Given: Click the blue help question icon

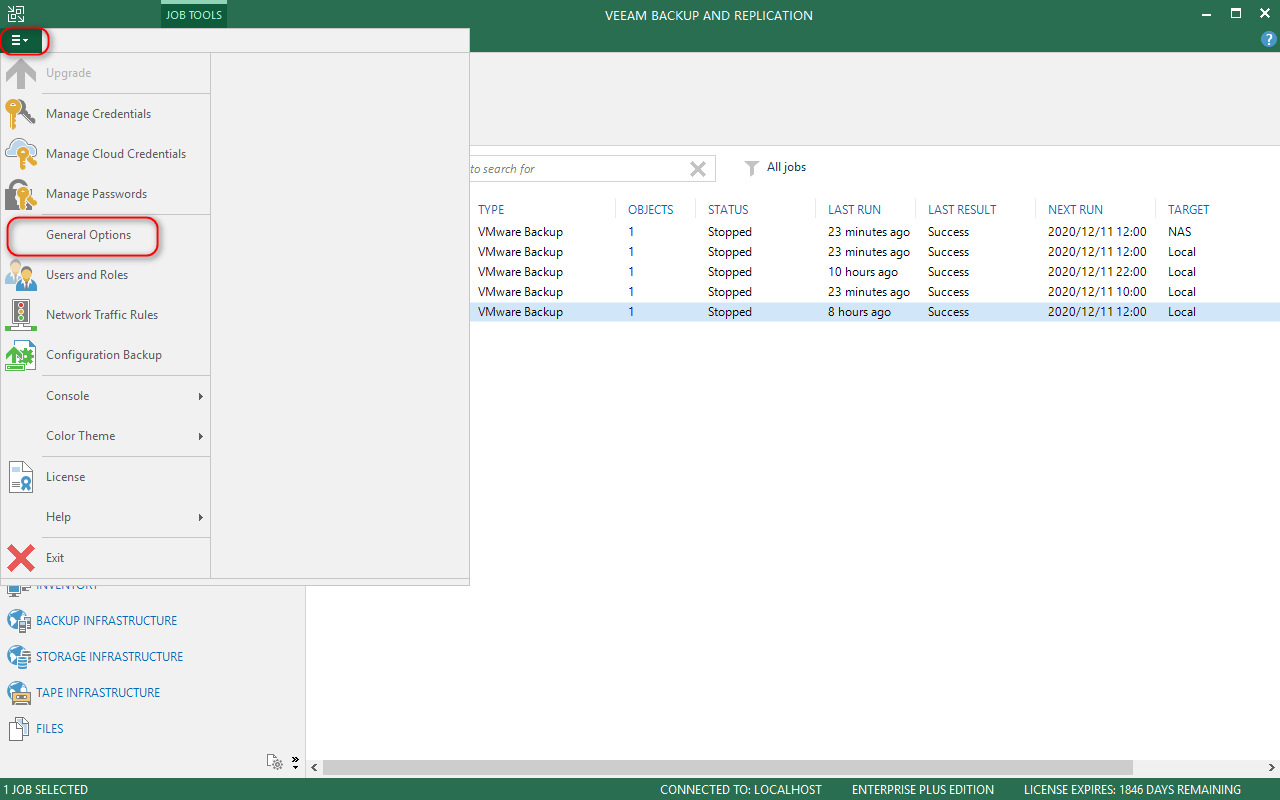Looking at the screenshot, I should click(1269, 40).
